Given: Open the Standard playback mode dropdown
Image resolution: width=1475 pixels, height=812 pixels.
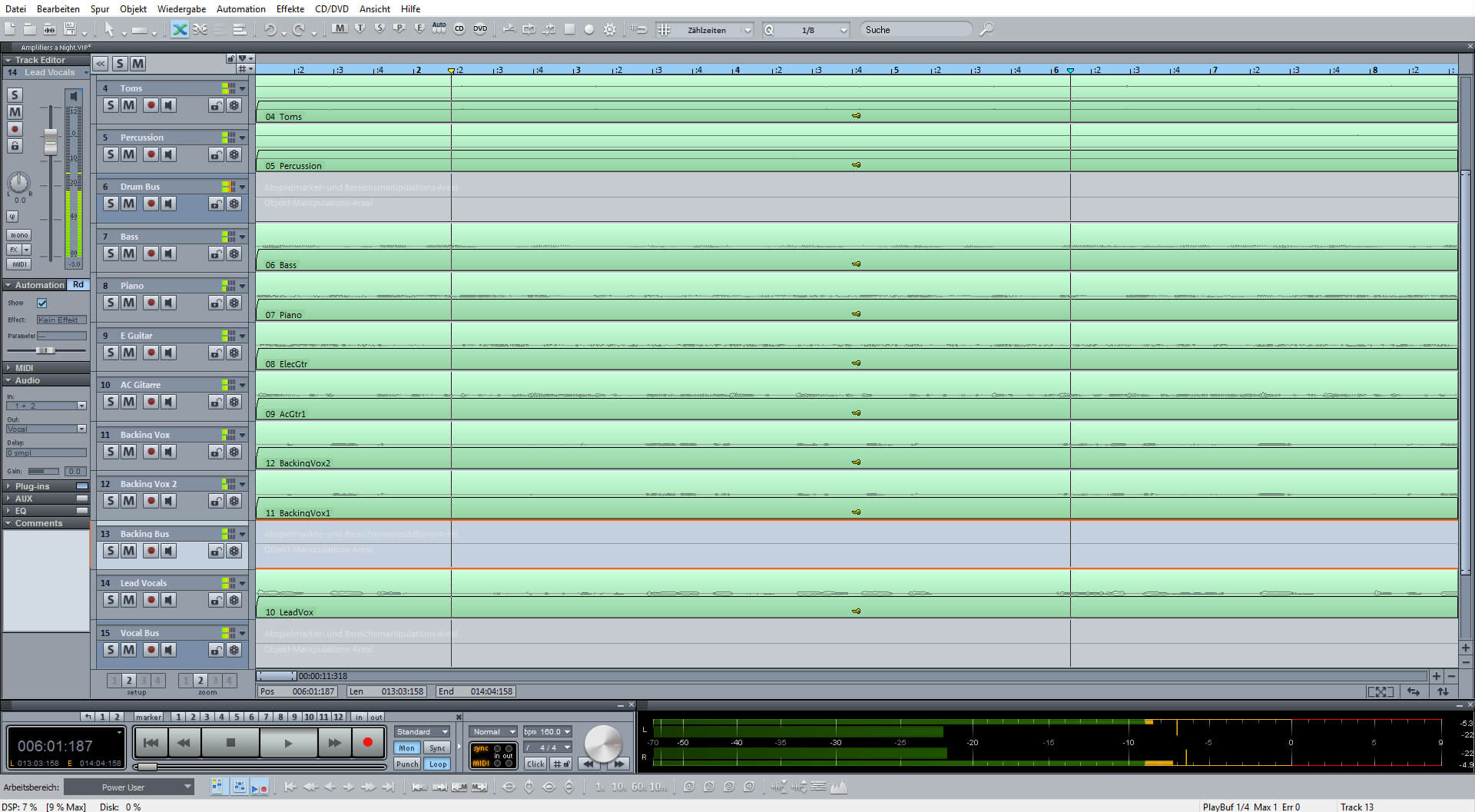Looking at the screenshot, I should tap(422, 731).
